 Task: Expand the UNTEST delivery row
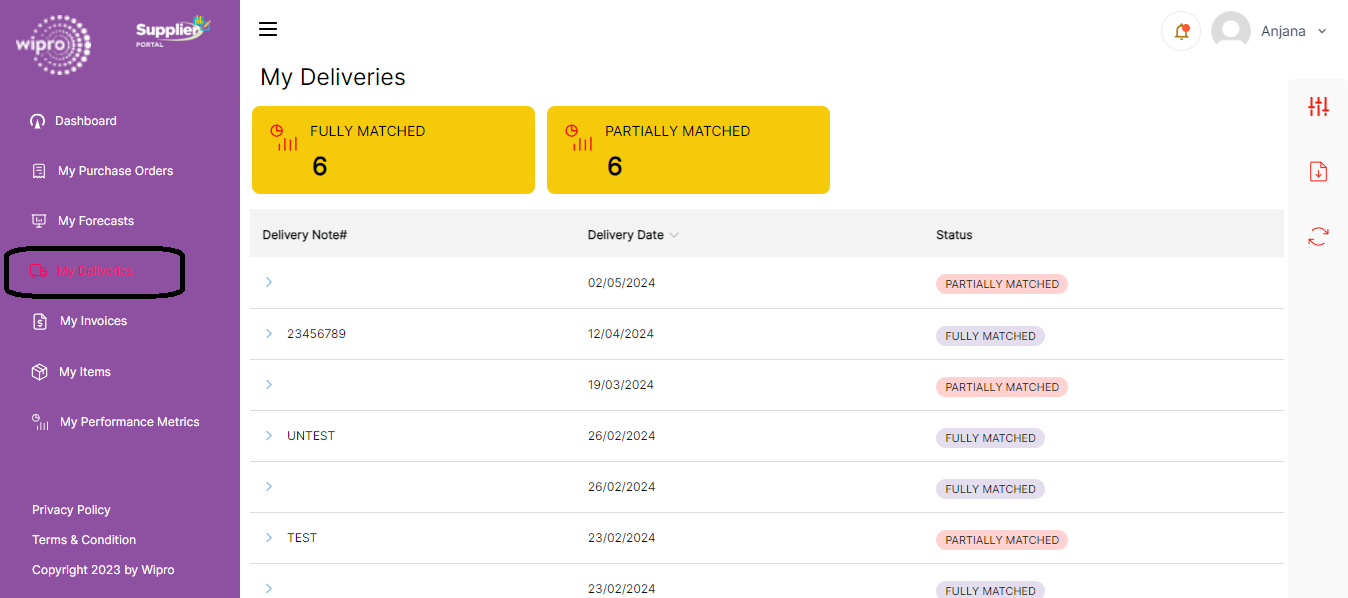point(269,436)
